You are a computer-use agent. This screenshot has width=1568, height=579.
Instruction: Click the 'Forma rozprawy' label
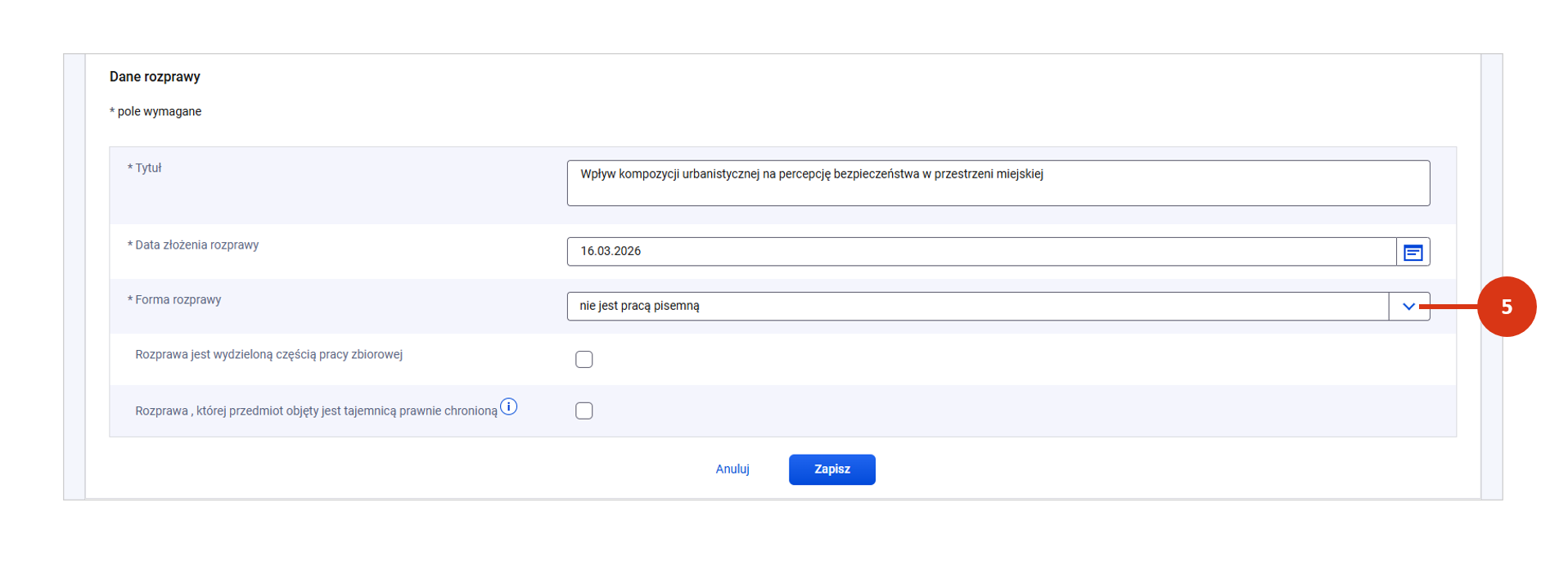(x=174, y=300)
